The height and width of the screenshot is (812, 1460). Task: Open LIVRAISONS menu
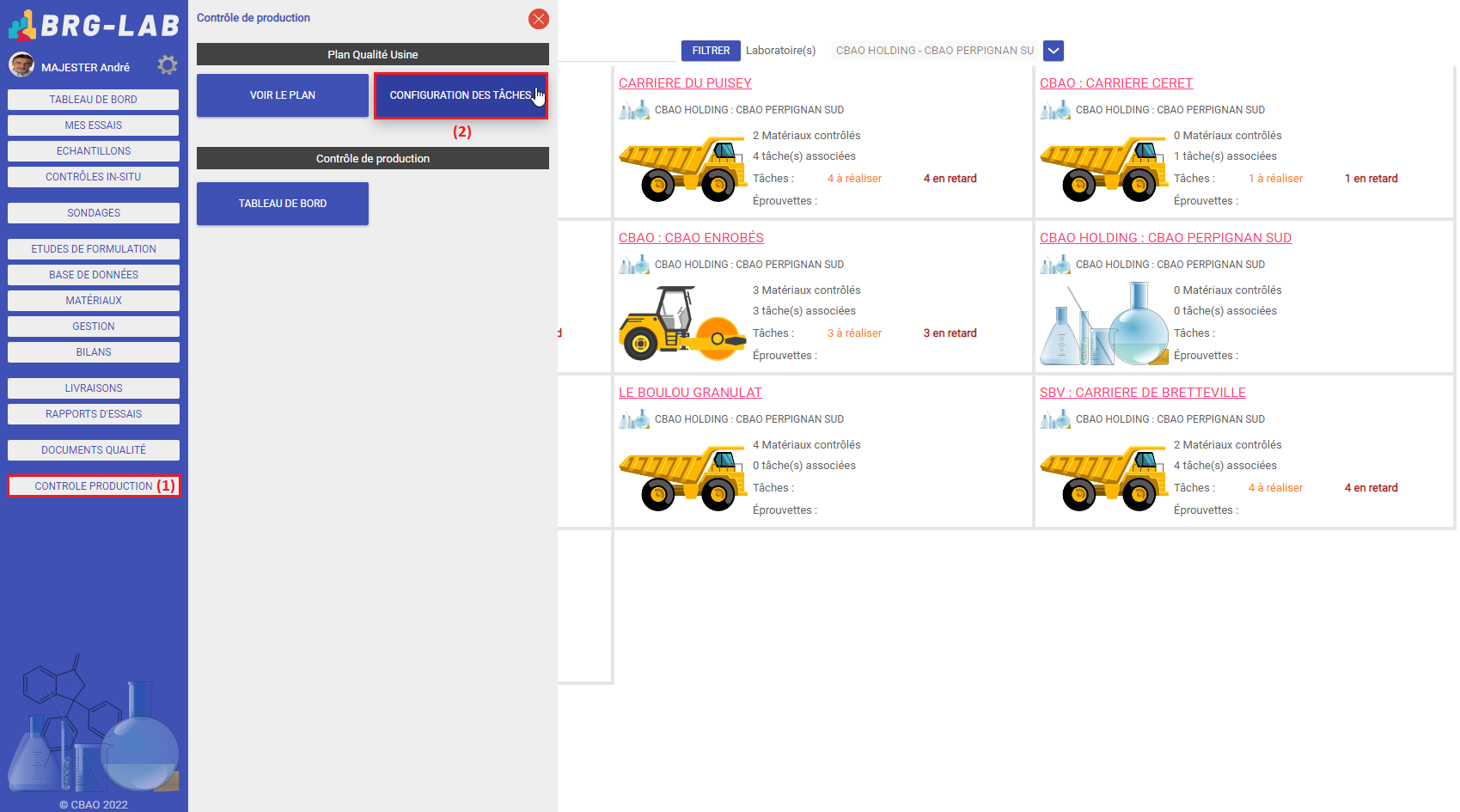coord(94,388)
